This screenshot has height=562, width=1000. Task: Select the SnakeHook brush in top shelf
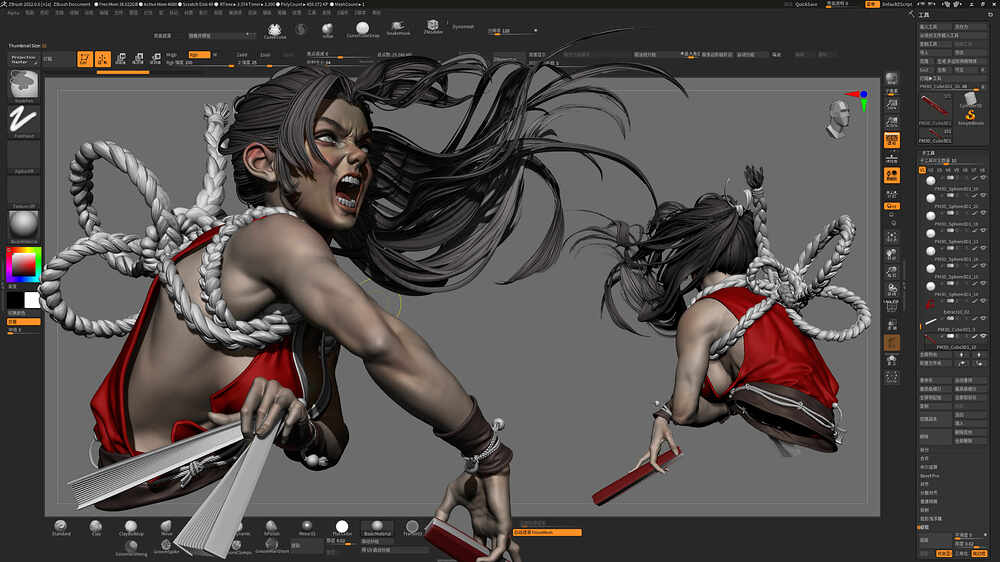[x=398, y=27]
